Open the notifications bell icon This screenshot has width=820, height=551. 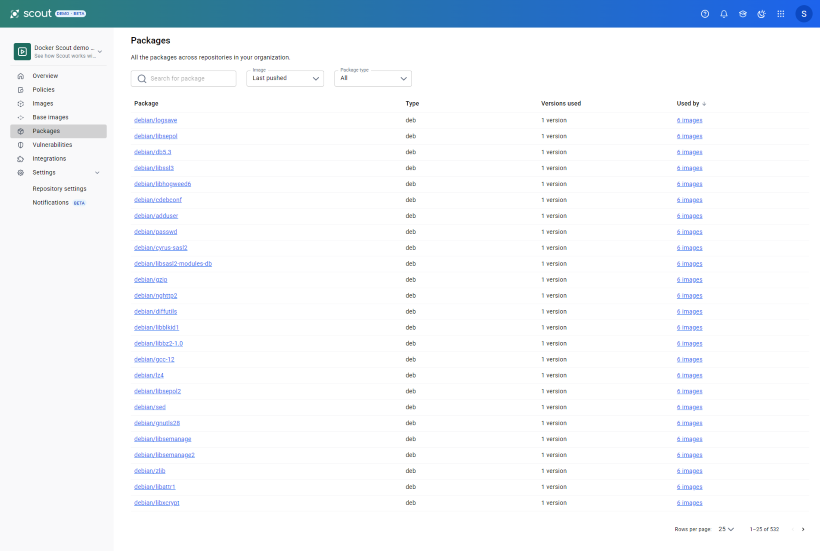tap(724, 14)
